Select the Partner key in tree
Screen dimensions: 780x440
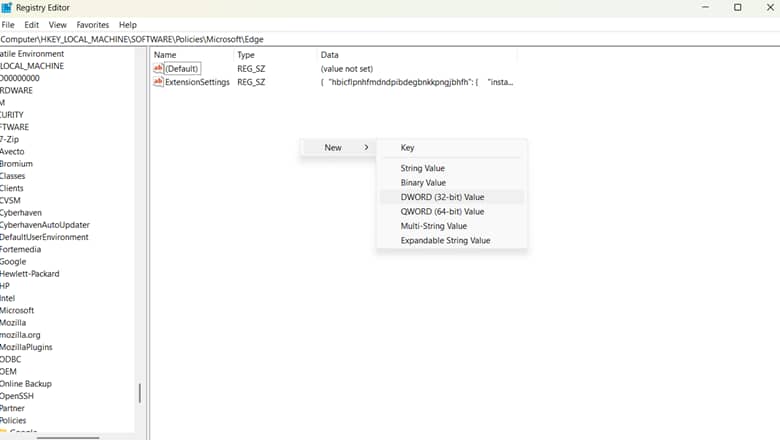click(x=12, y=408)
